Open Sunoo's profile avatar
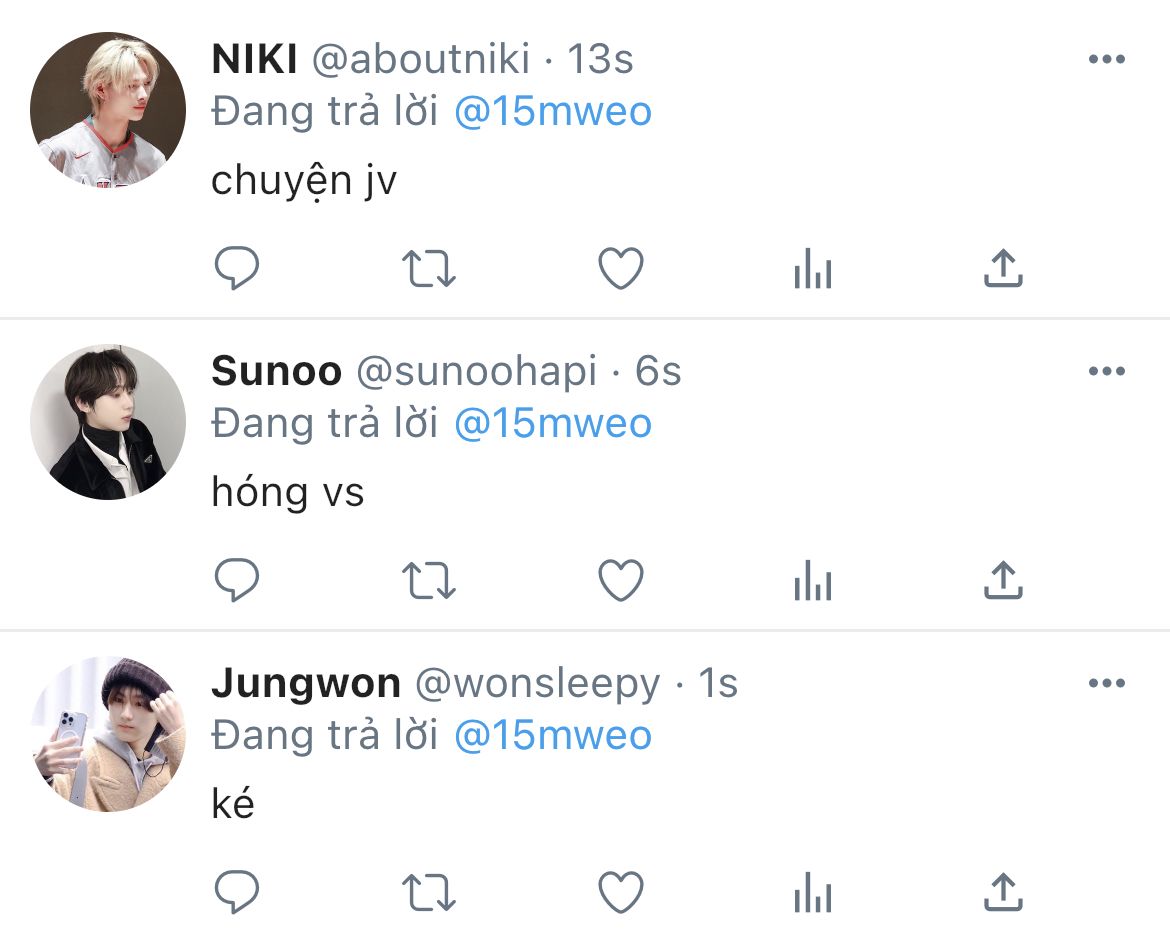This screenshot has height=934, width=1170. click(x=107, y=421)
